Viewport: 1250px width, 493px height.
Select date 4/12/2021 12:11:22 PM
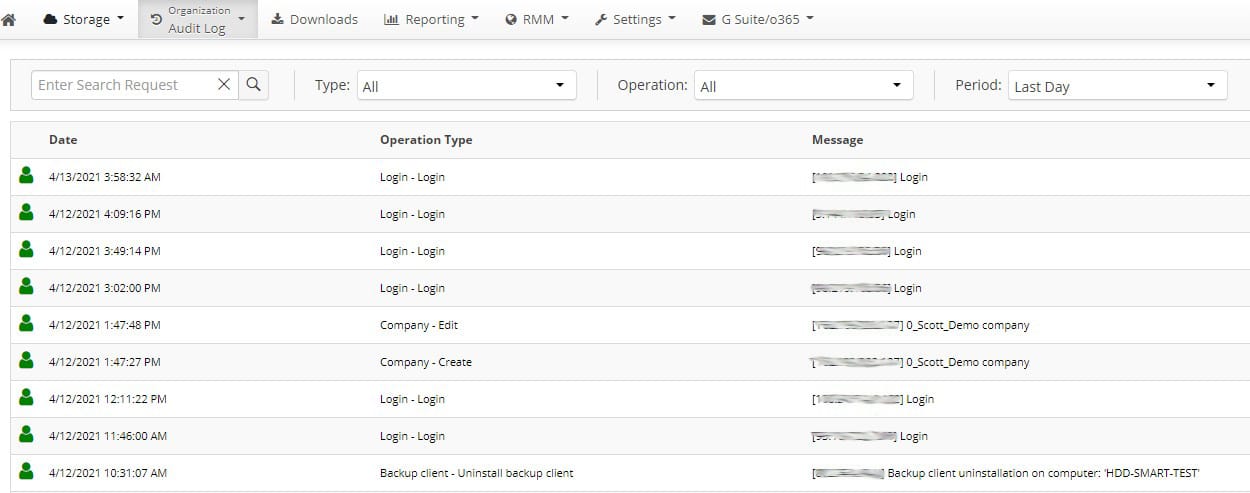pyautogui.click(x=108, y=399)
